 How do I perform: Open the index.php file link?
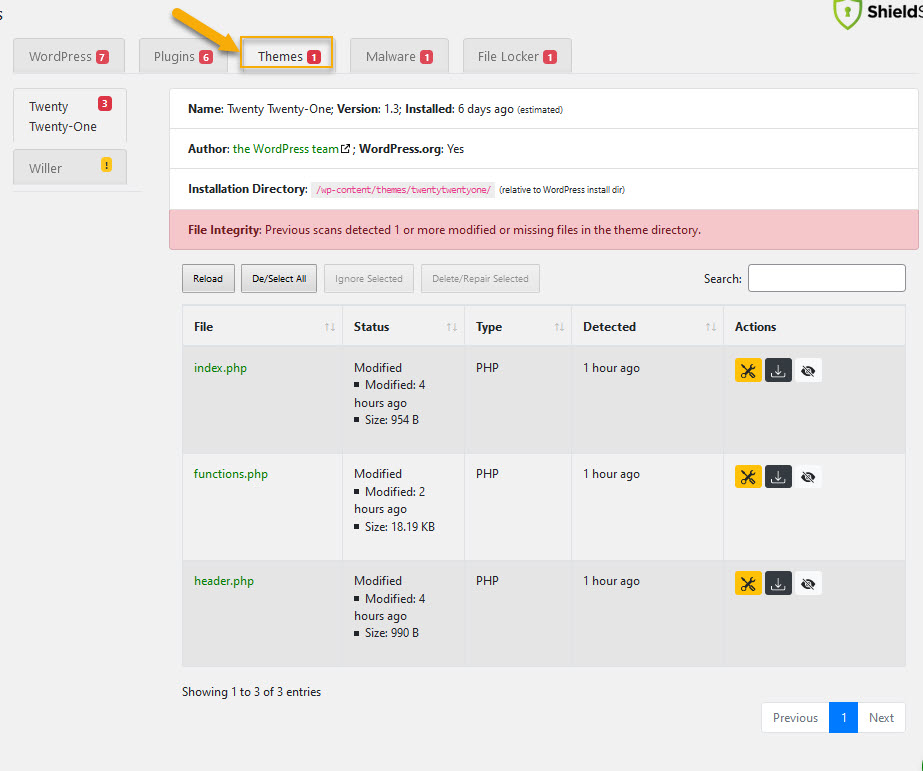coord(220,368)
